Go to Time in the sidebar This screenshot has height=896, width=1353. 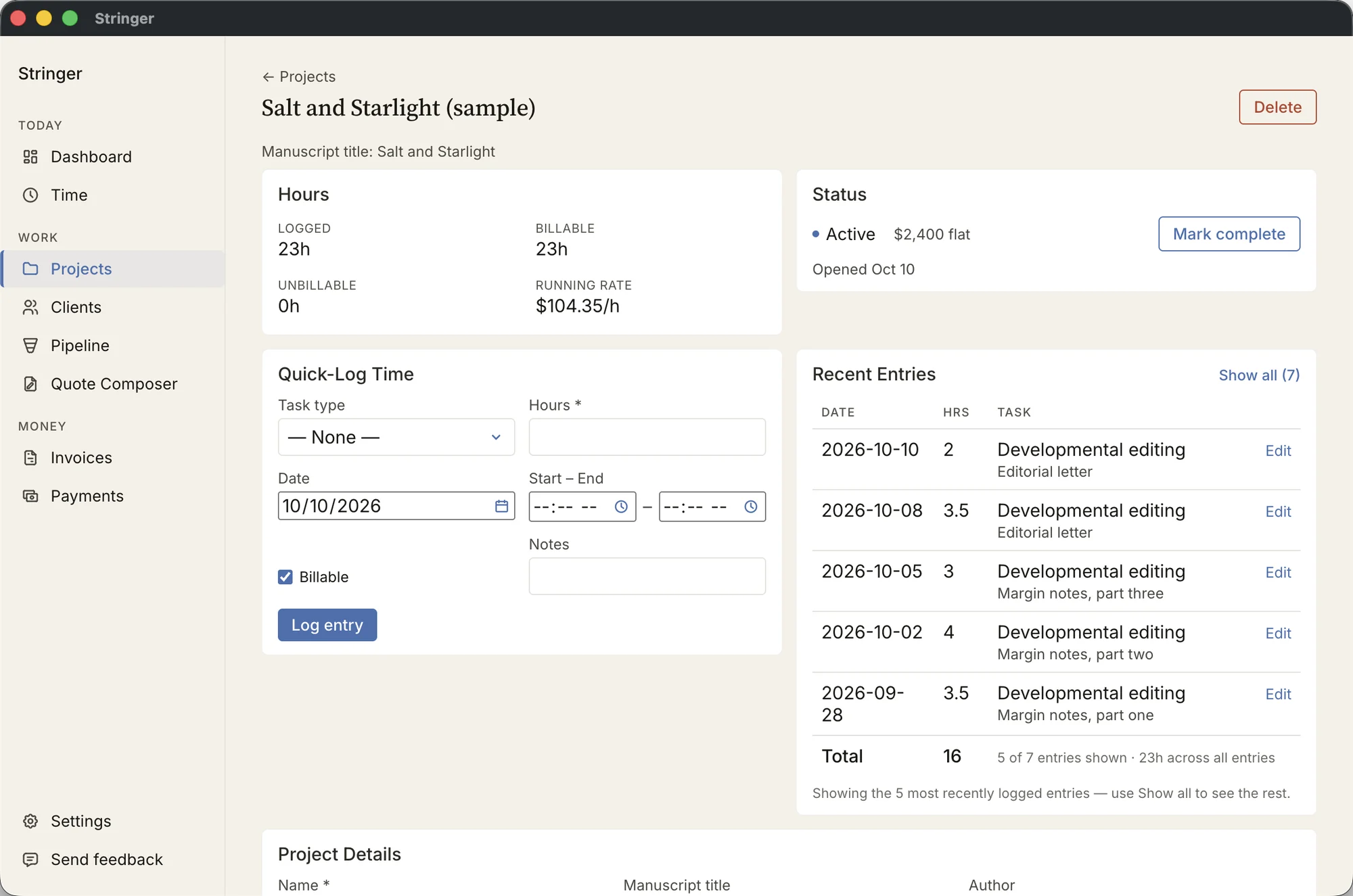114,195
